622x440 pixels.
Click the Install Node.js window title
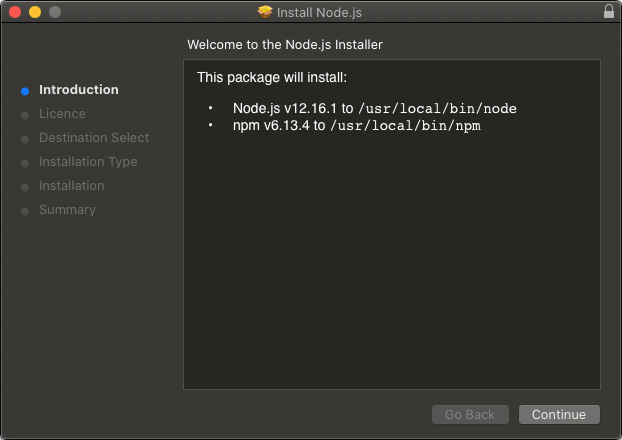pos(321,12)
